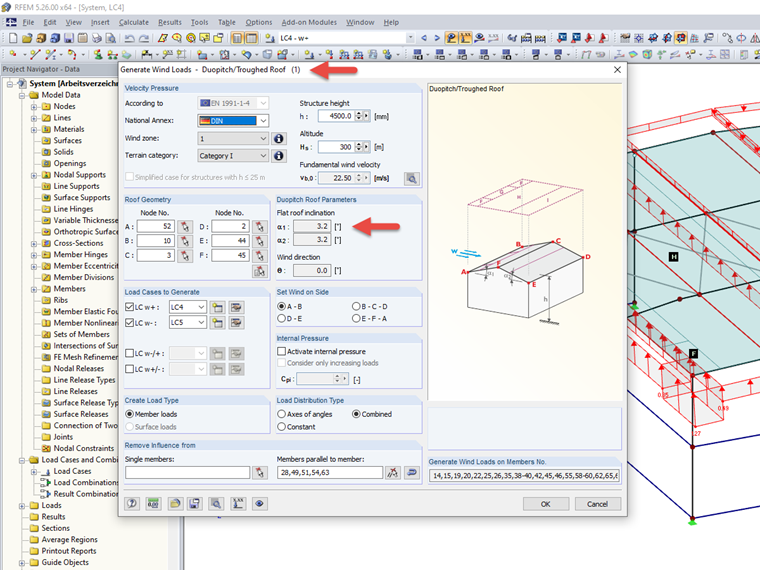The width and height of the screenshot is (760, 570).
Task: Click the Save icon in main toolbar
Action: 69,38
